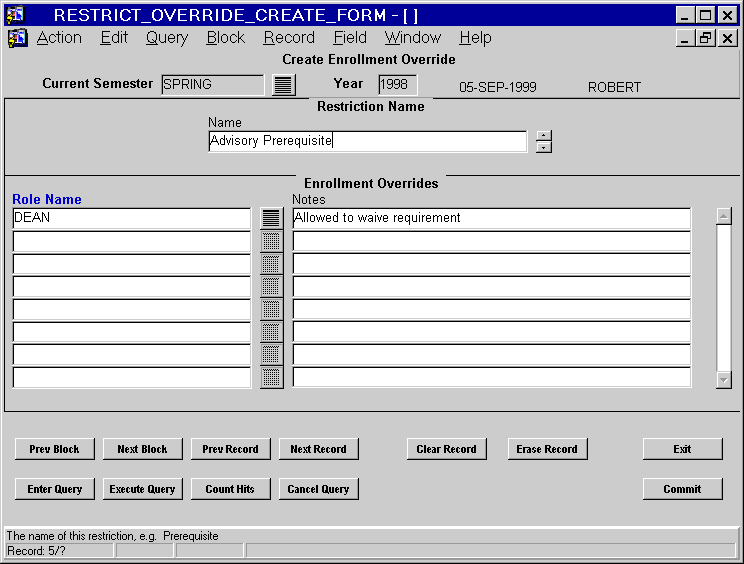Click the Erase Record button
This screenshot has width=744, height=564.
(x=547, y=449)
